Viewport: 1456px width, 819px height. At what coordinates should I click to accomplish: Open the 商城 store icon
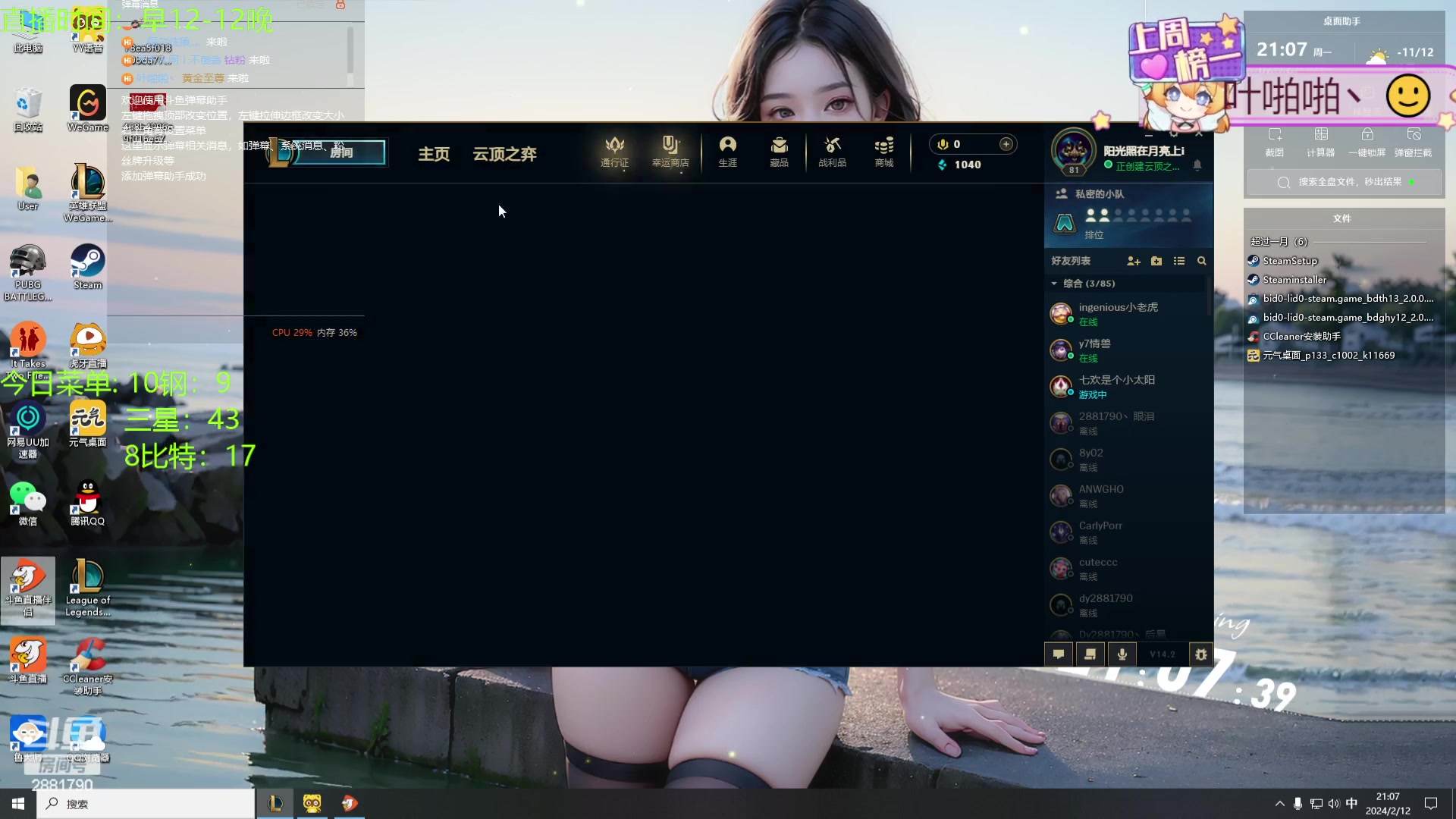883,152
